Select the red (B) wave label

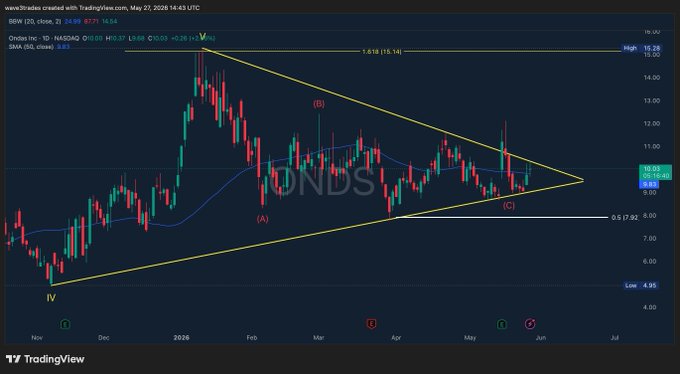point(319,104)
